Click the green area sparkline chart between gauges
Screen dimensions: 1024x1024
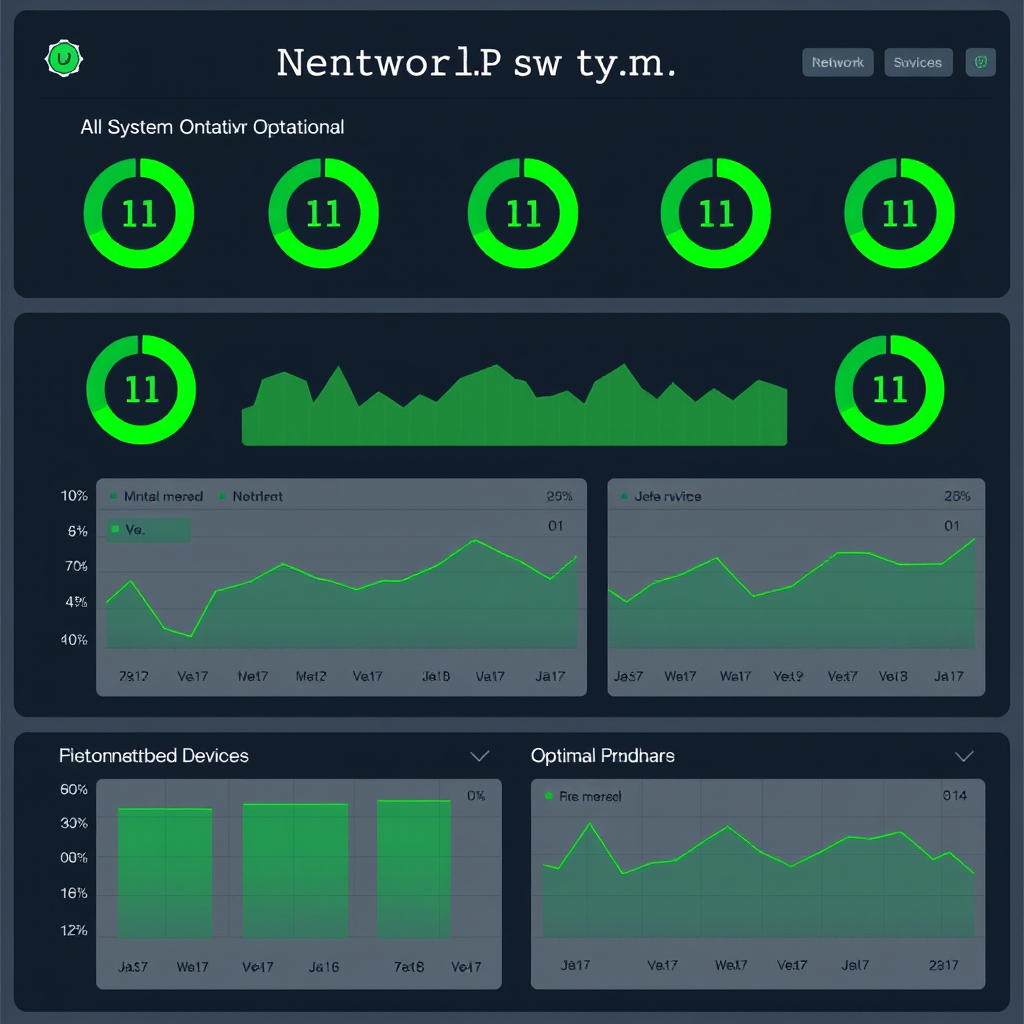514,405
